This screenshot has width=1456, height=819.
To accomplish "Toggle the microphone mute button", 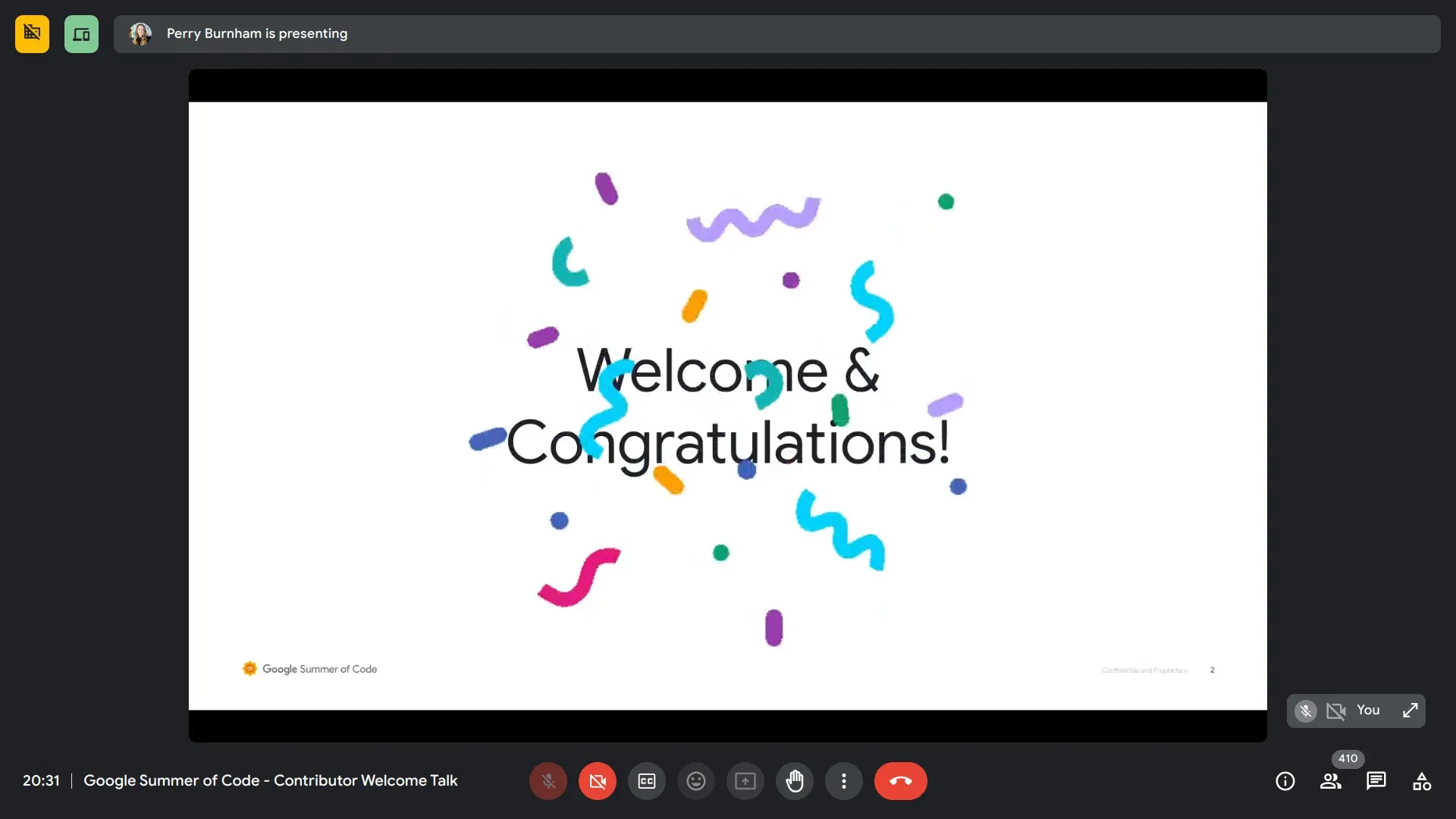I will click(x=548, y=781).
